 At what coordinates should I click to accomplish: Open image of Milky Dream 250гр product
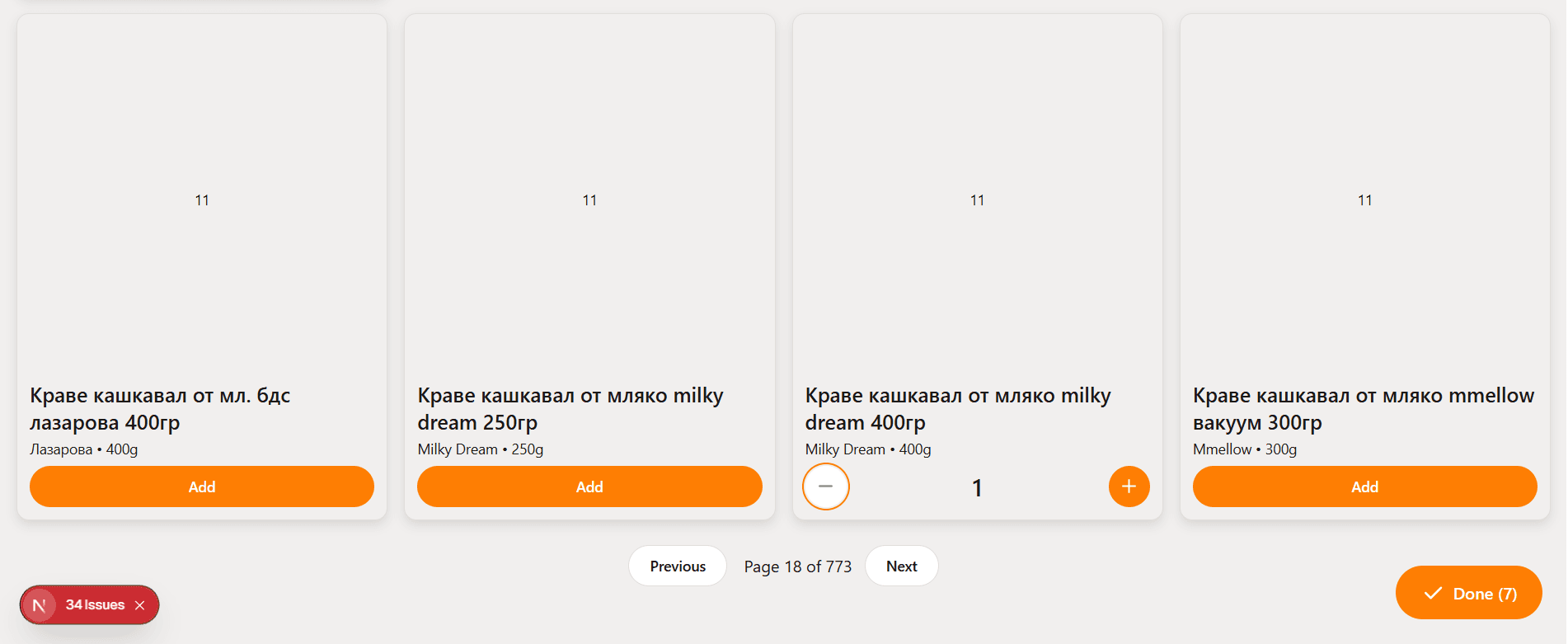(x=589, y=200)
